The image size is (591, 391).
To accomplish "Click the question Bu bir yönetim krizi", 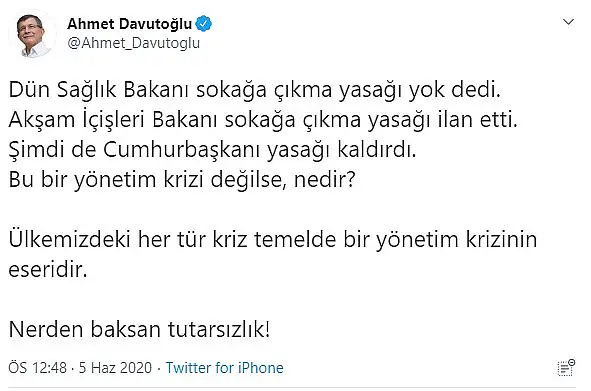I will pyautogui.click(x=182, y=180).
